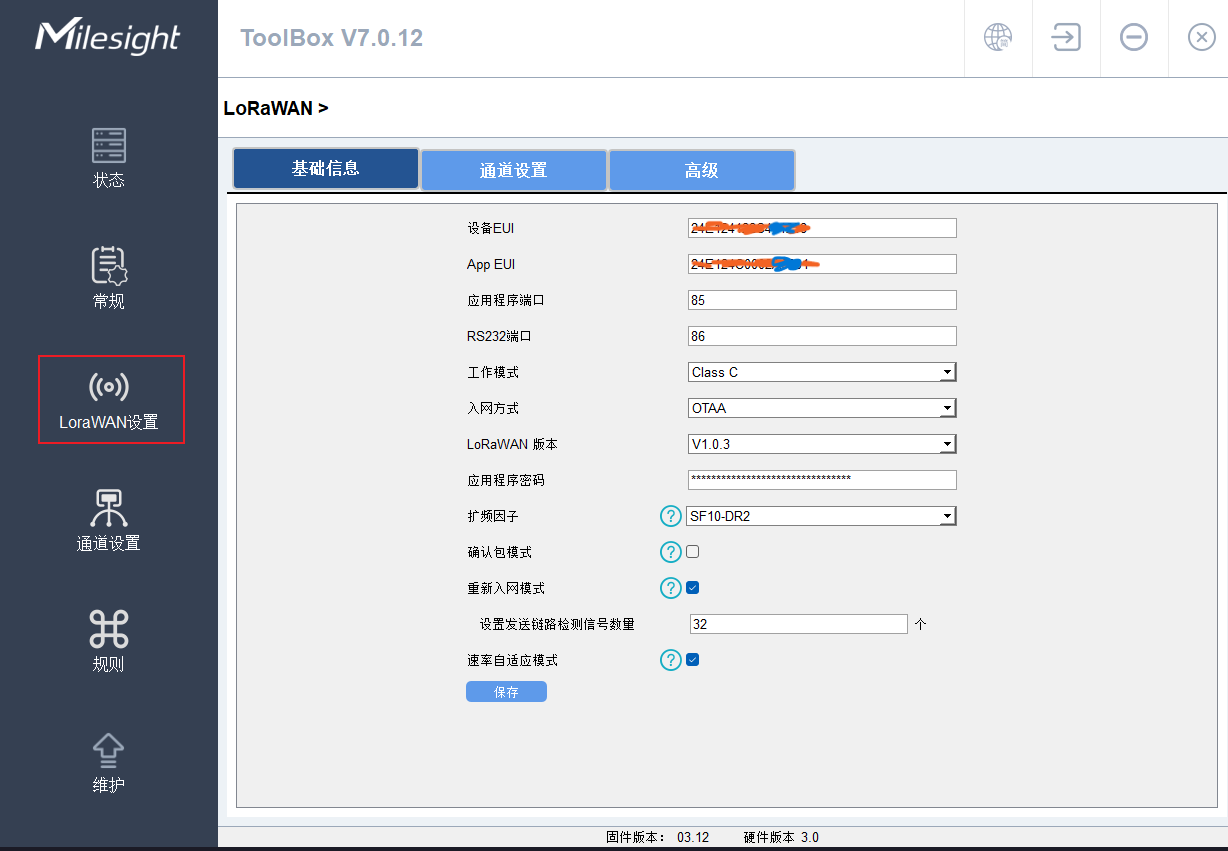
Task: Show help for 扩频因子
Action: click(670, 516)
